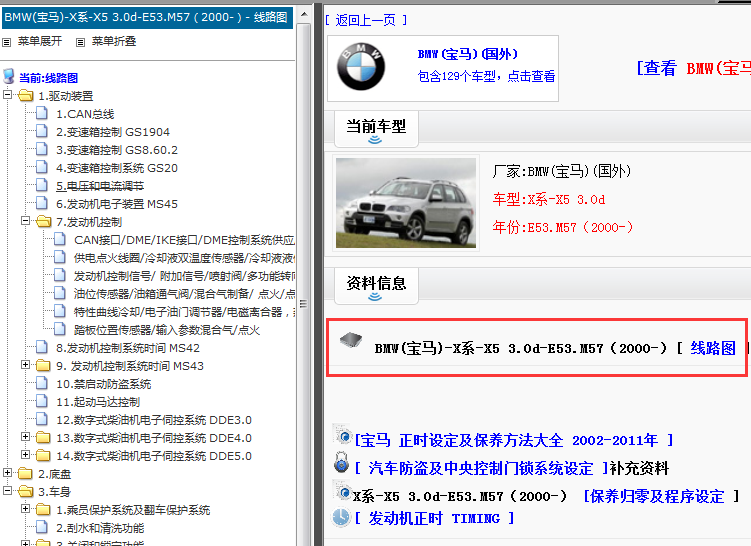Open the 线路图 link in 资料信息
Image resolution: width=751 pixels, height=546 pixels.
click(713, 348)
